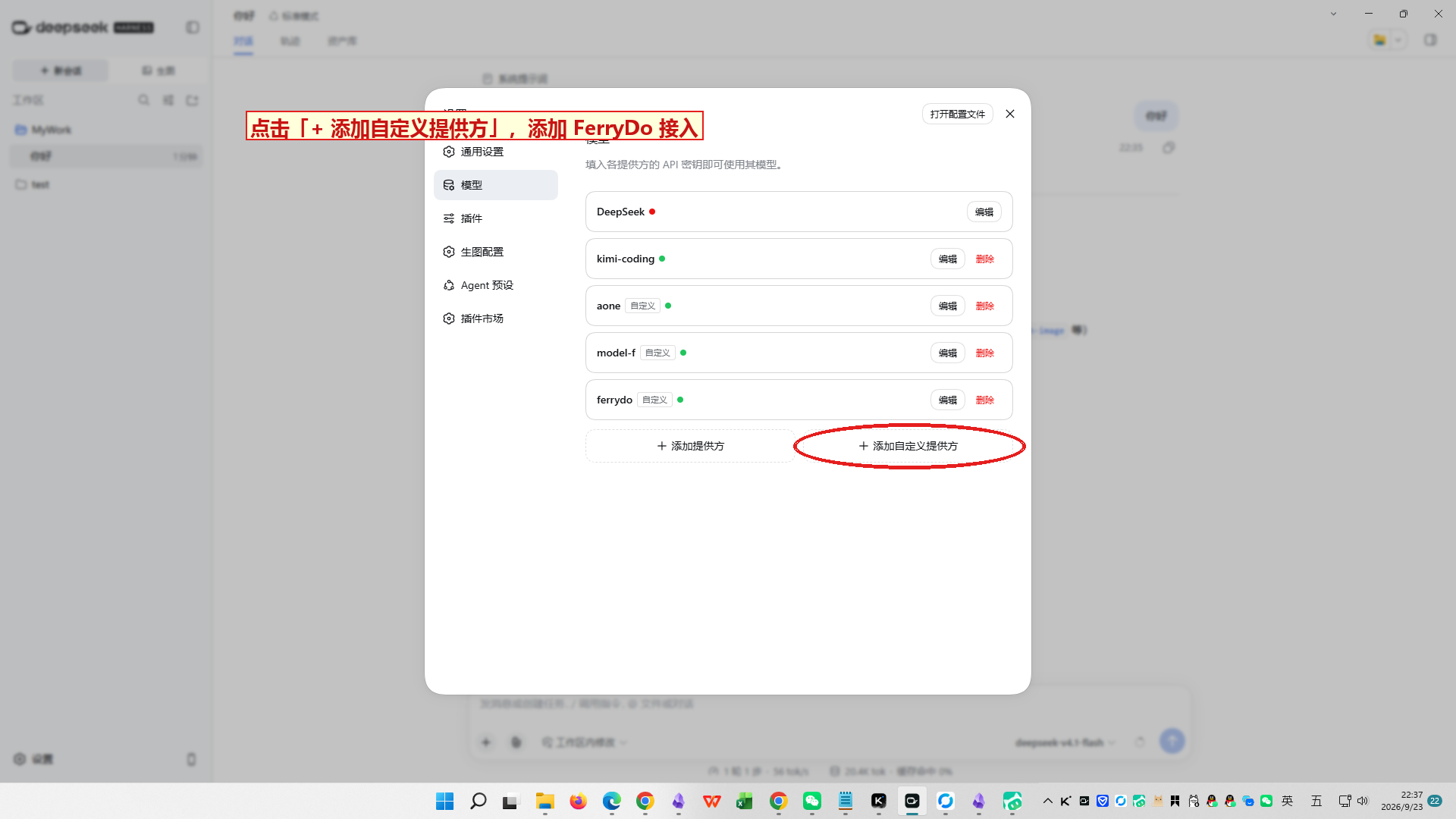The width and height of the screenshot is (1456, 819).
Task: Click the Agent 预设 icon
Action: click(449, 285)
